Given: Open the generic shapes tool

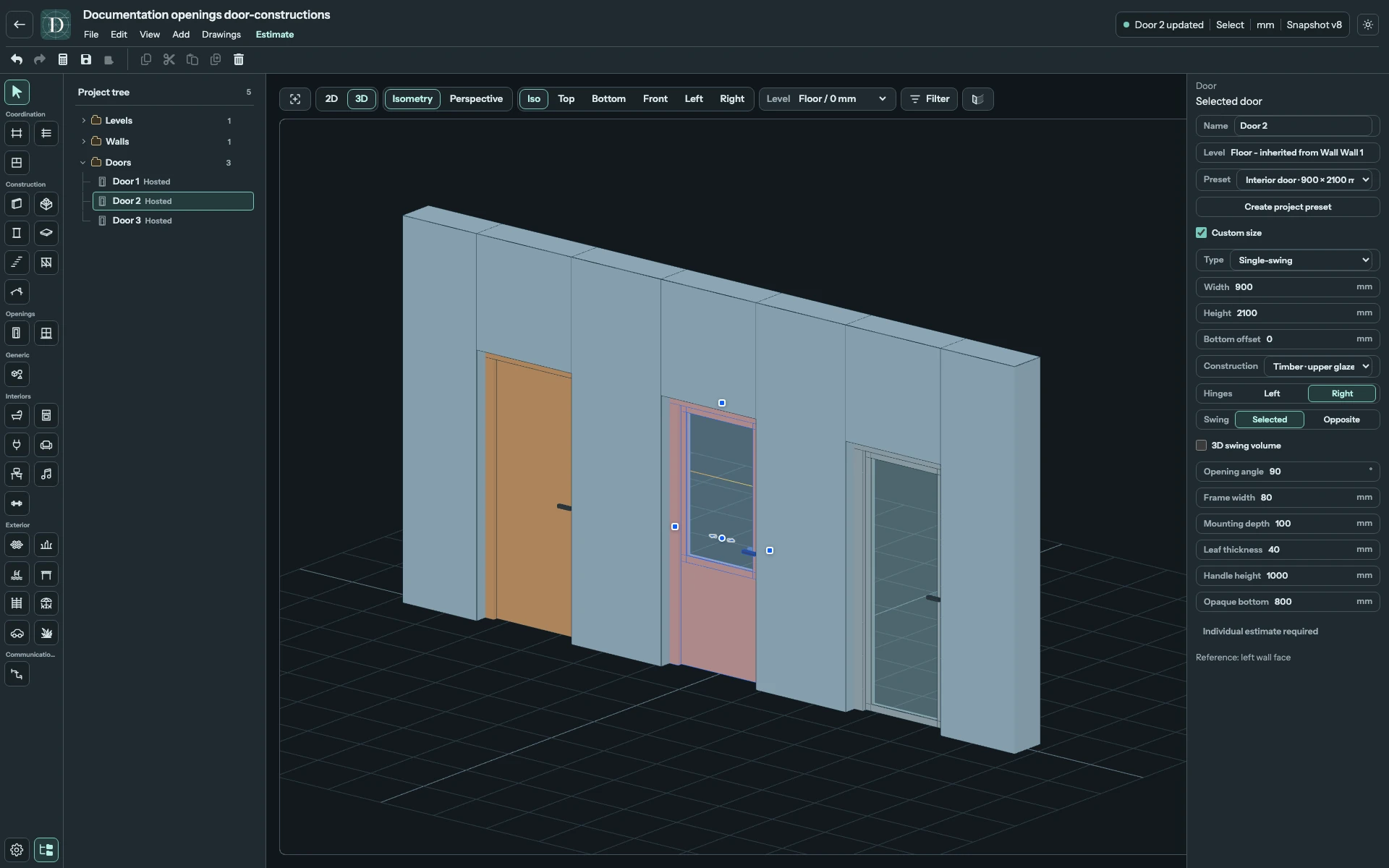Looking at the screenshot, I should [17, 375].
